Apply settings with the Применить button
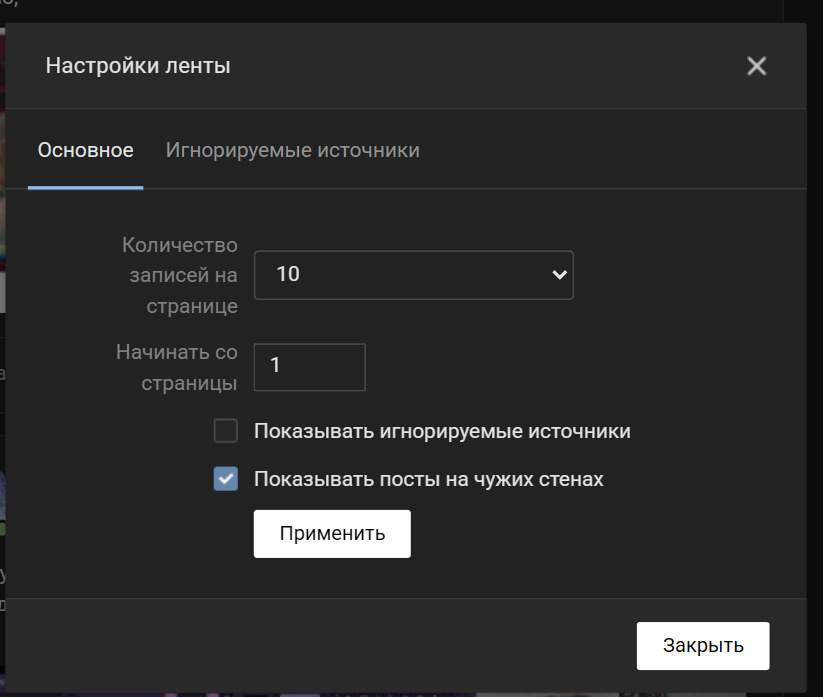 332,534
